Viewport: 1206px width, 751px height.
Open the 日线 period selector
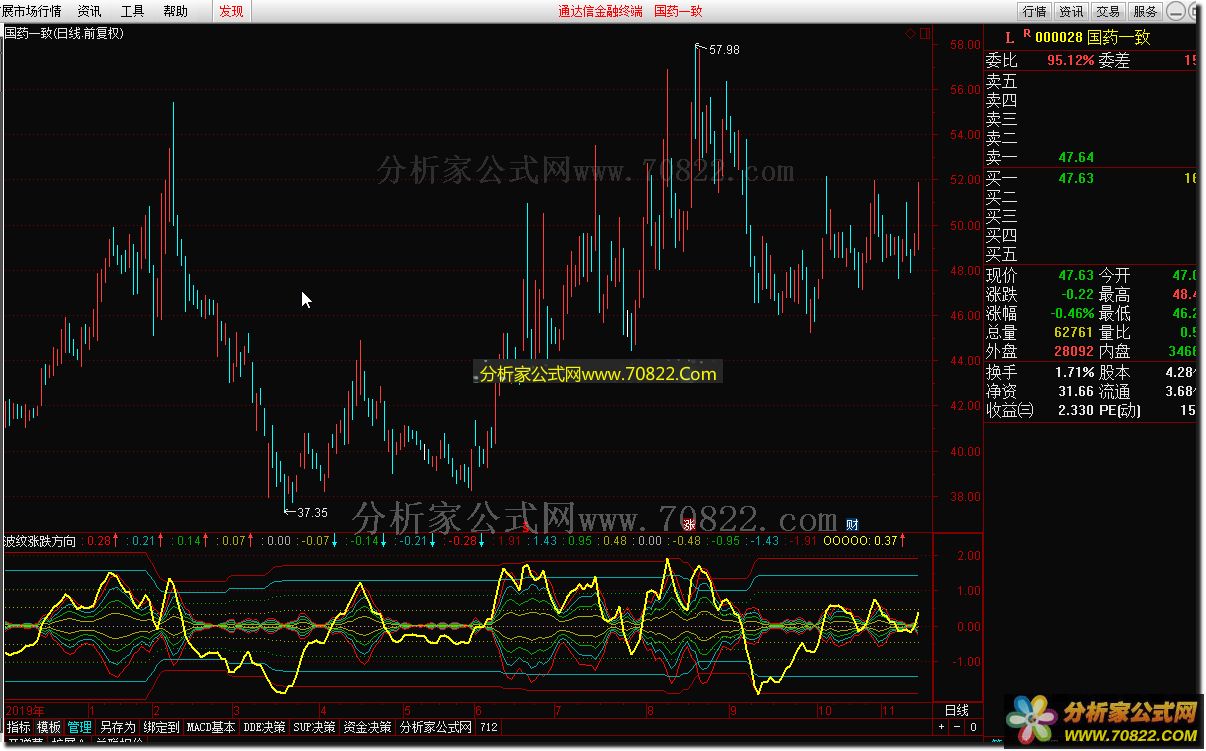click(957, 710)
